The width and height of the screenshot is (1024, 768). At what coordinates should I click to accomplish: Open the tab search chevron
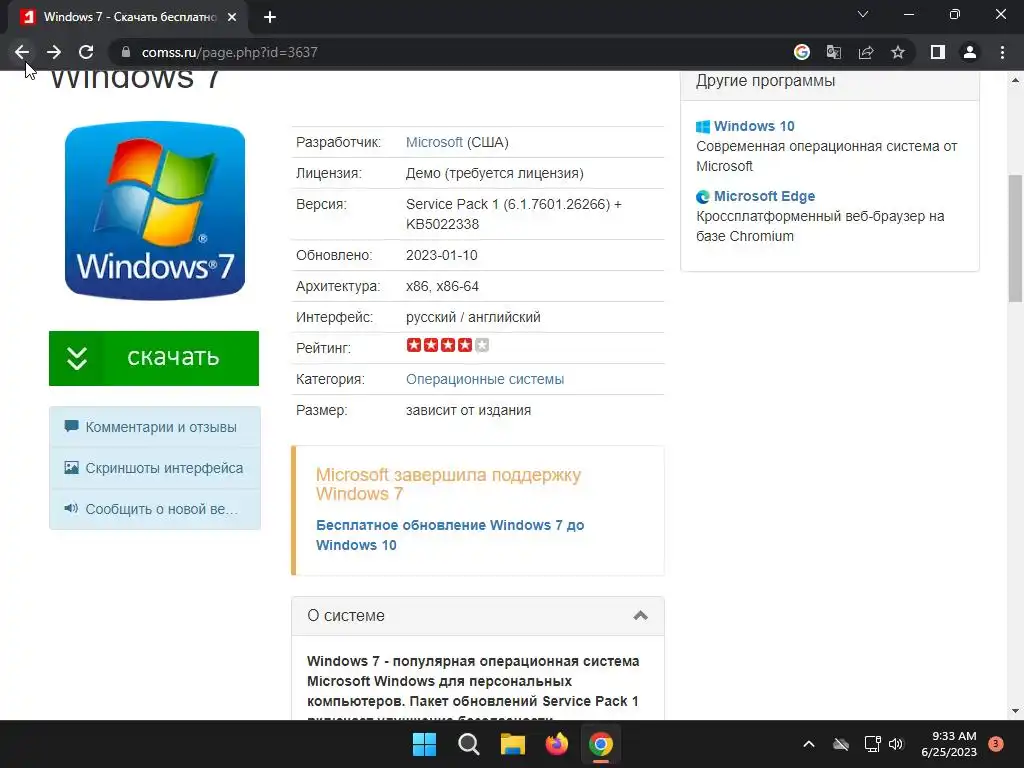tap(863, 14)
